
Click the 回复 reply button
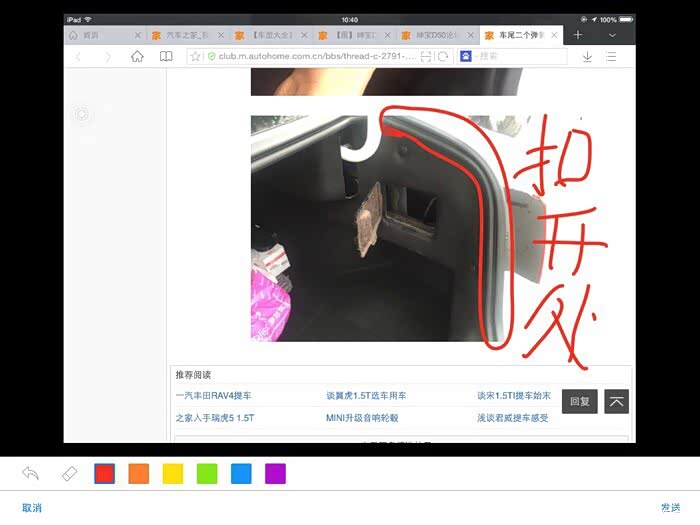click(579, 401)
